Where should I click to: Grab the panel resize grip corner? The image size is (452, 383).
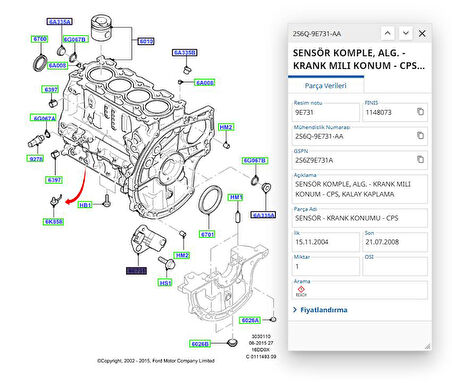point(427,347)
